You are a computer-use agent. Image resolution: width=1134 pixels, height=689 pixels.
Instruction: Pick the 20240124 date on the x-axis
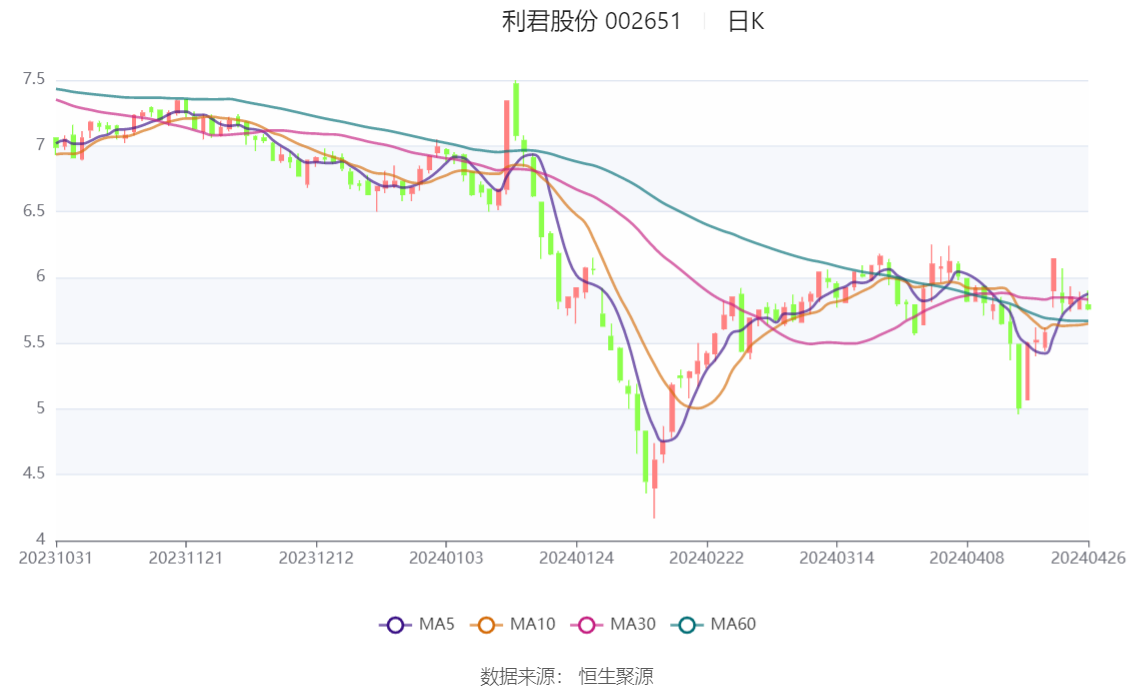tap(575, 557)
